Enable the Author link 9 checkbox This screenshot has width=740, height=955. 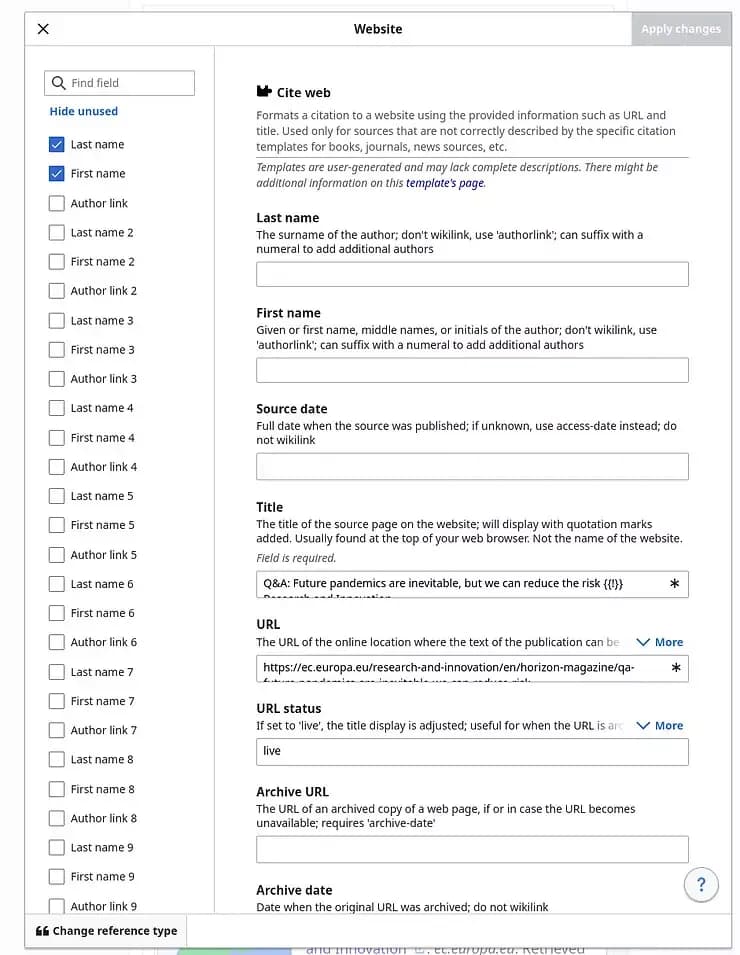pos(57,905)
